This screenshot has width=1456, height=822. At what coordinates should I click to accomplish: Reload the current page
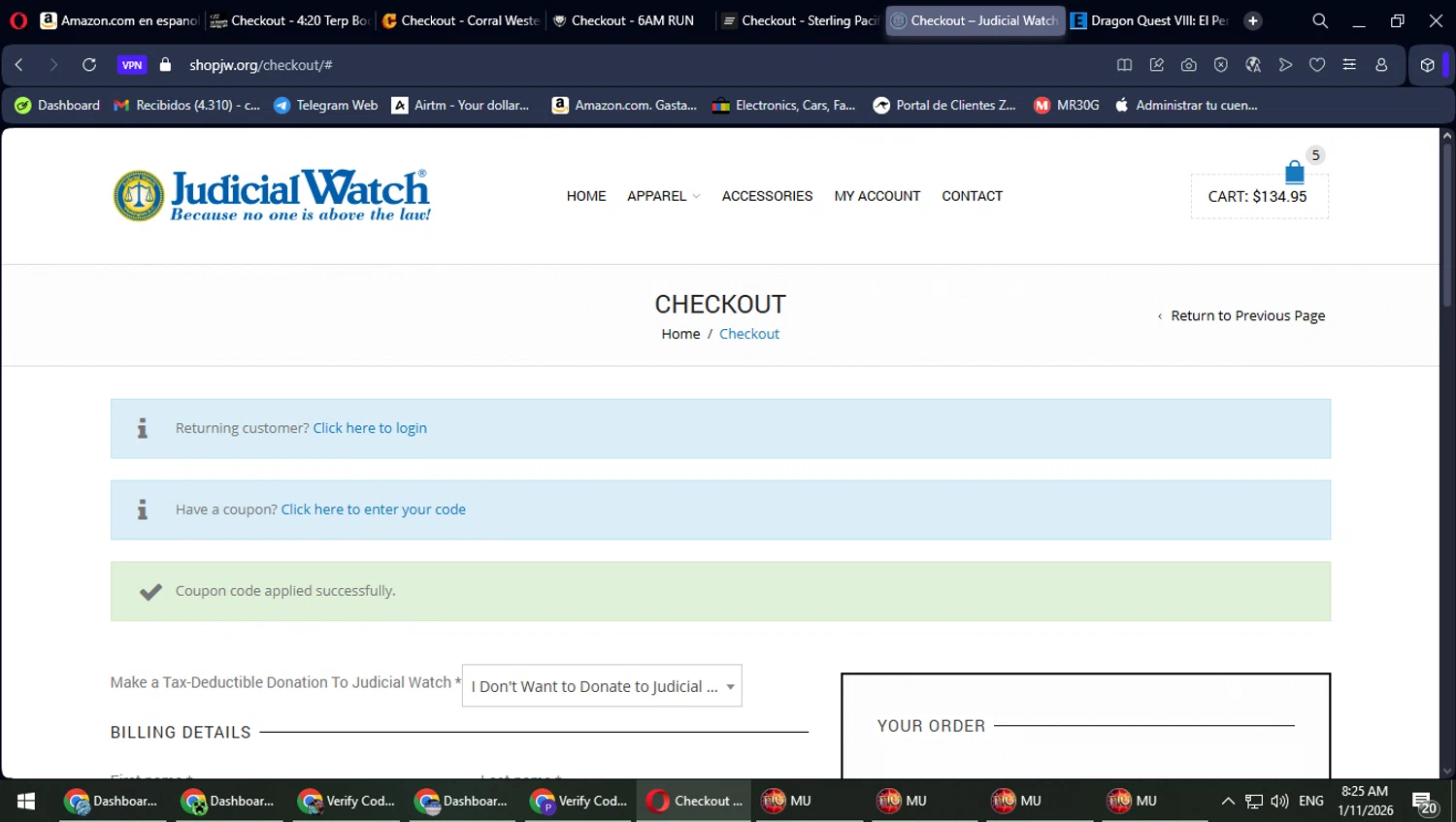tap(89, 65)
